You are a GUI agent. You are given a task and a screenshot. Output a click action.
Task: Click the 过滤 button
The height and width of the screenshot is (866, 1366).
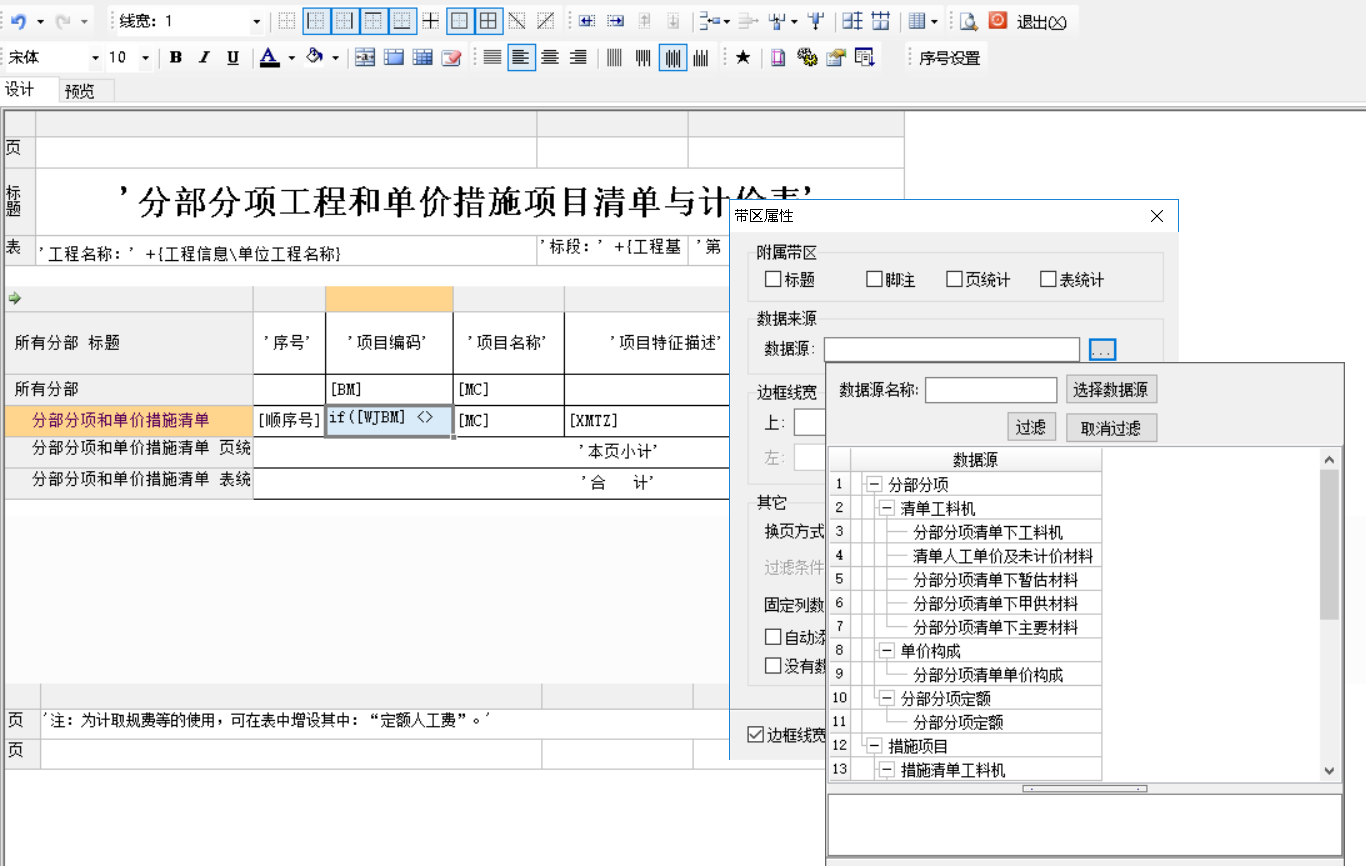(x=1030, y=427)
